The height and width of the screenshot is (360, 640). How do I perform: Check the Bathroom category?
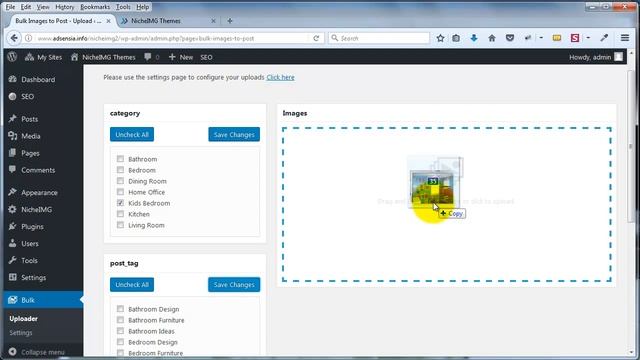[120, 159]
